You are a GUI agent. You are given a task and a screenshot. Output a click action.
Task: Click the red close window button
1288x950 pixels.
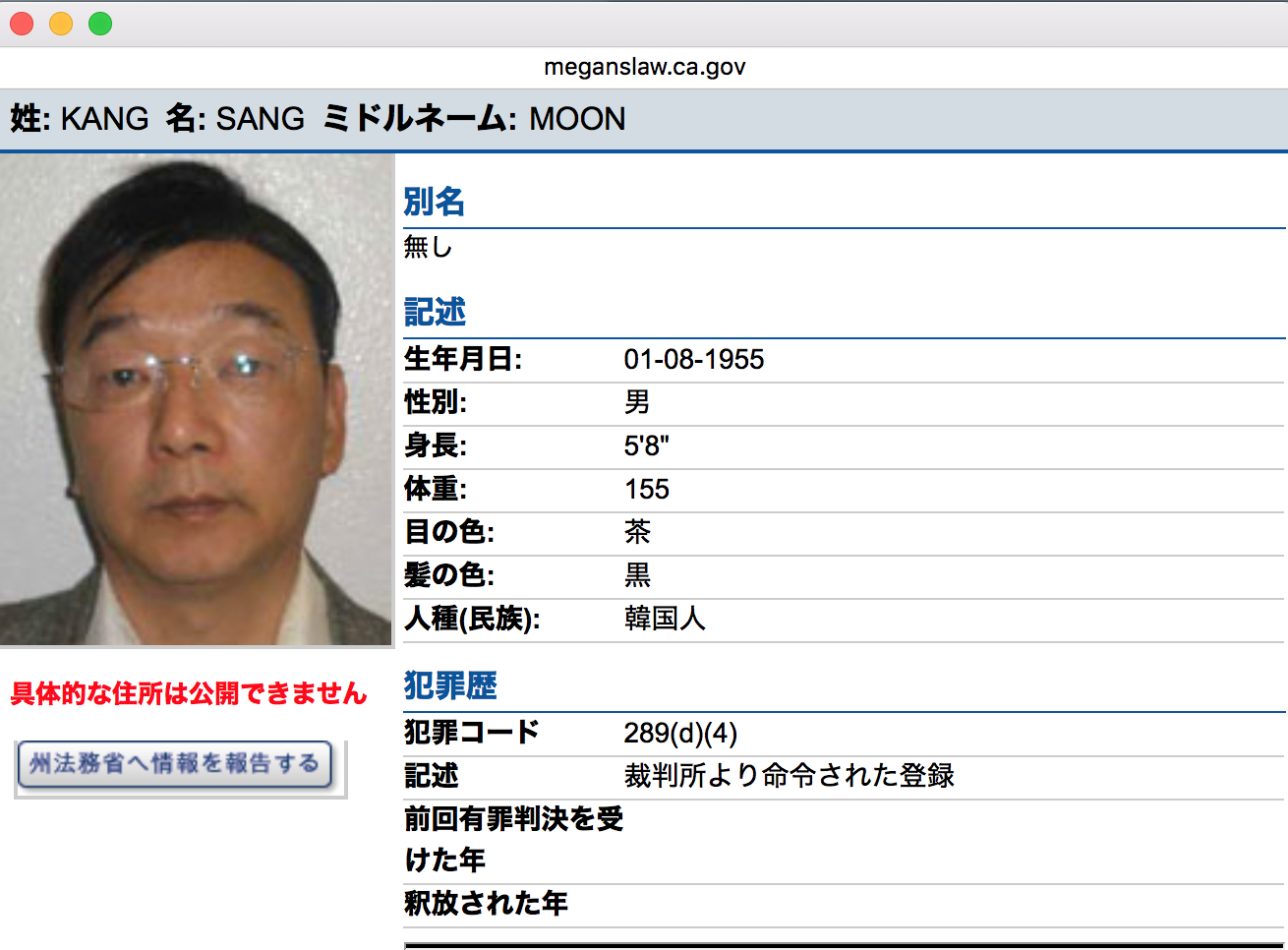click(22, 24)
